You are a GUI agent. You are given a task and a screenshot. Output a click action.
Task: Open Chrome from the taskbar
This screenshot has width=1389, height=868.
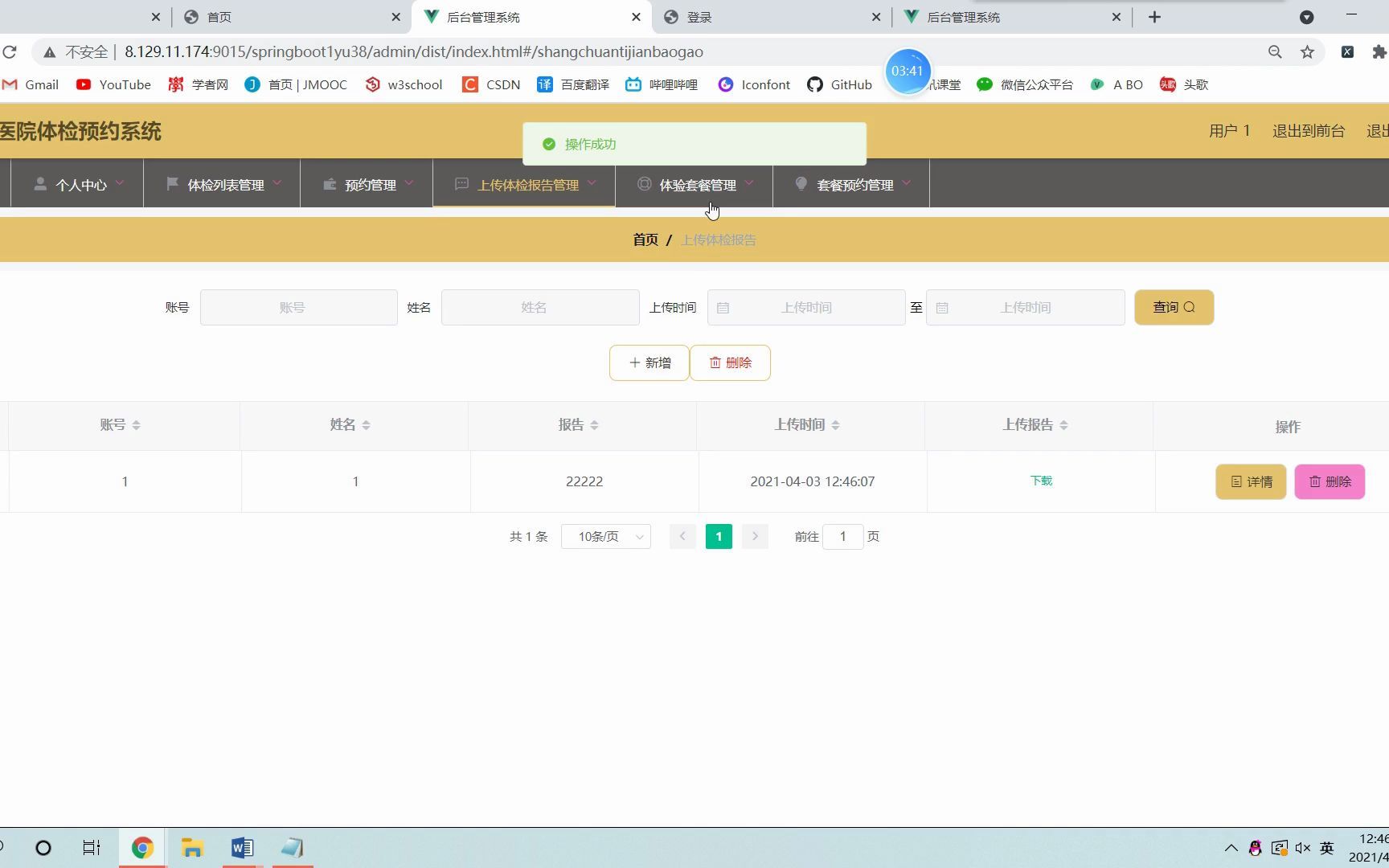coord(142,848)
